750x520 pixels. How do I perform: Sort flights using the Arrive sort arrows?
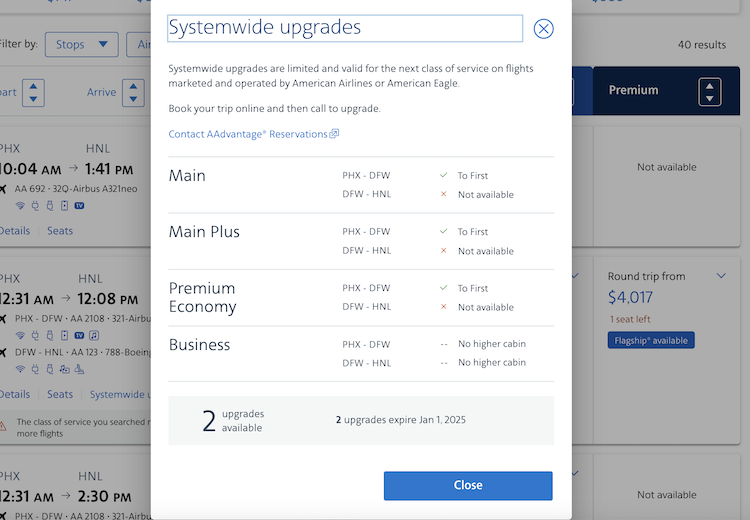click(x=133, y=92)
